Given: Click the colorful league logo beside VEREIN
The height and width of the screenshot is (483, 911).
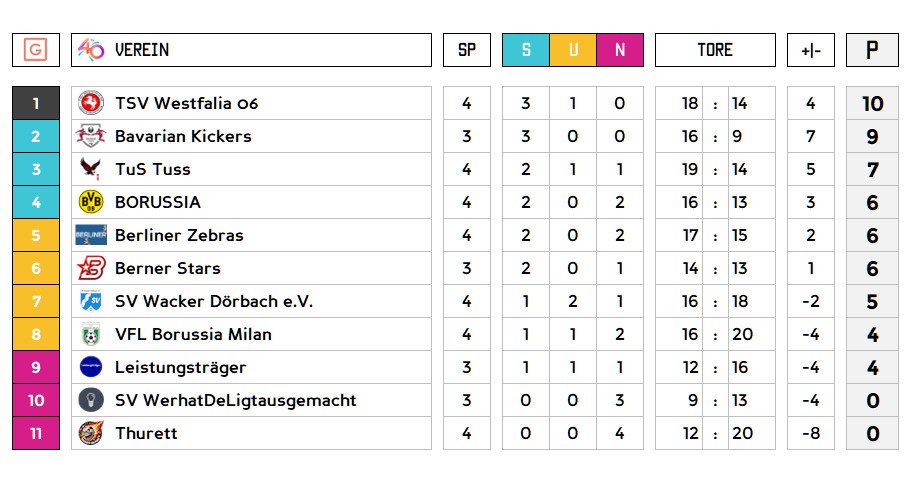Looking at the screenshot, I should (91, 50).
